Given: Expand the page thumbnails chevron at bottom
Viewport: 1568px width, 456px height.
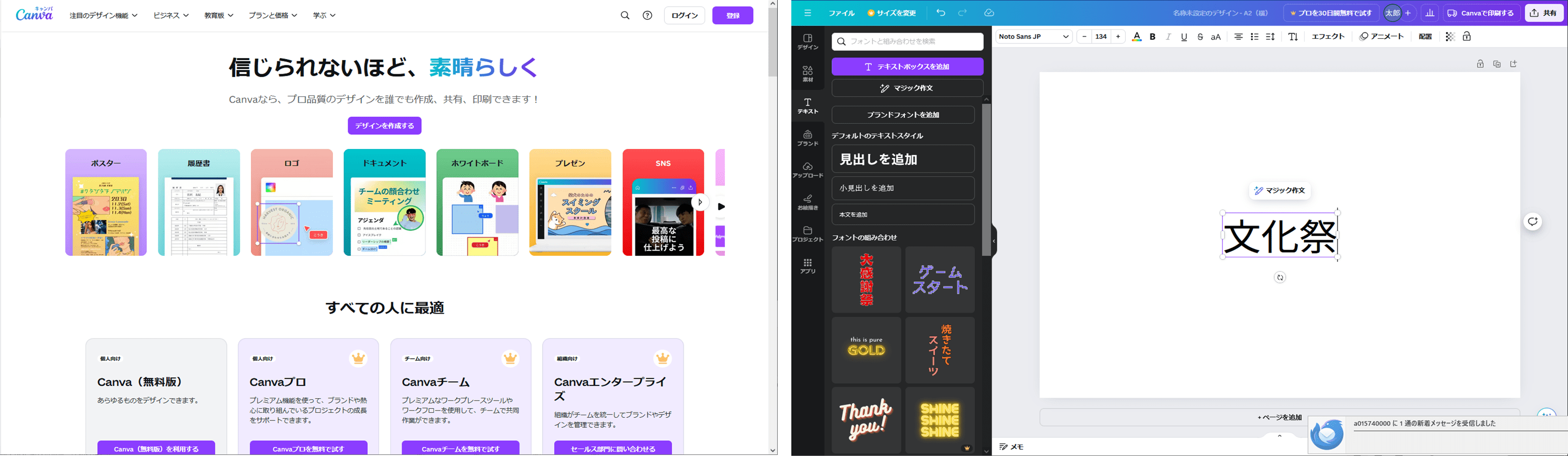Looking at the screenshot, I should coord(1279,435).
